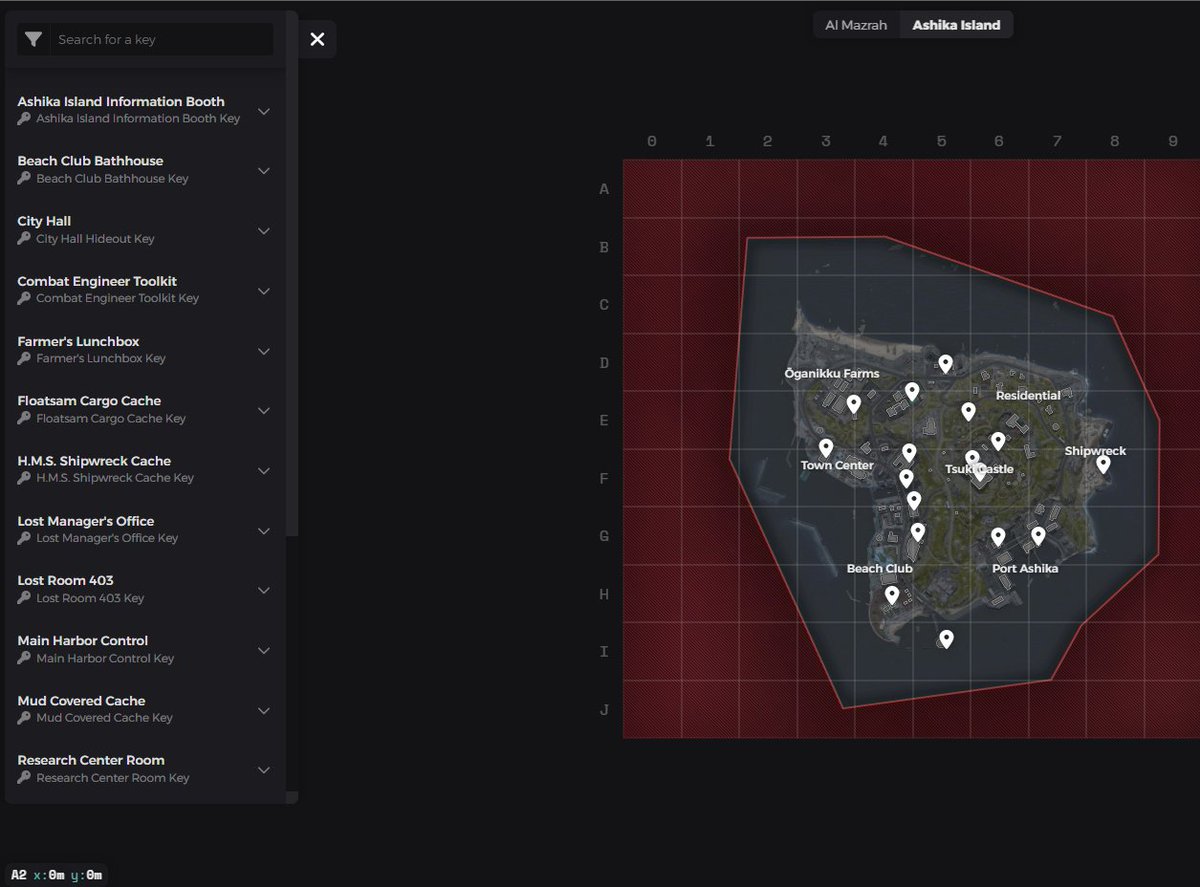The height and width of the screenshot is (887, 1200).
Task: Expand H.M.S. Shipwreck Cache chevron
Action: coord(264,470)
